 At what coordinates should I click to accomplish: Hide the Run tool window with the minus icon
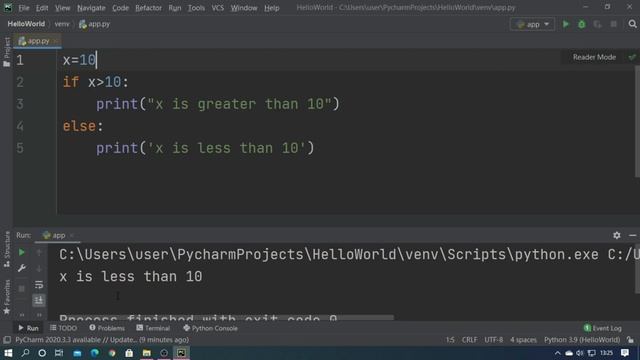coord(632,236)
